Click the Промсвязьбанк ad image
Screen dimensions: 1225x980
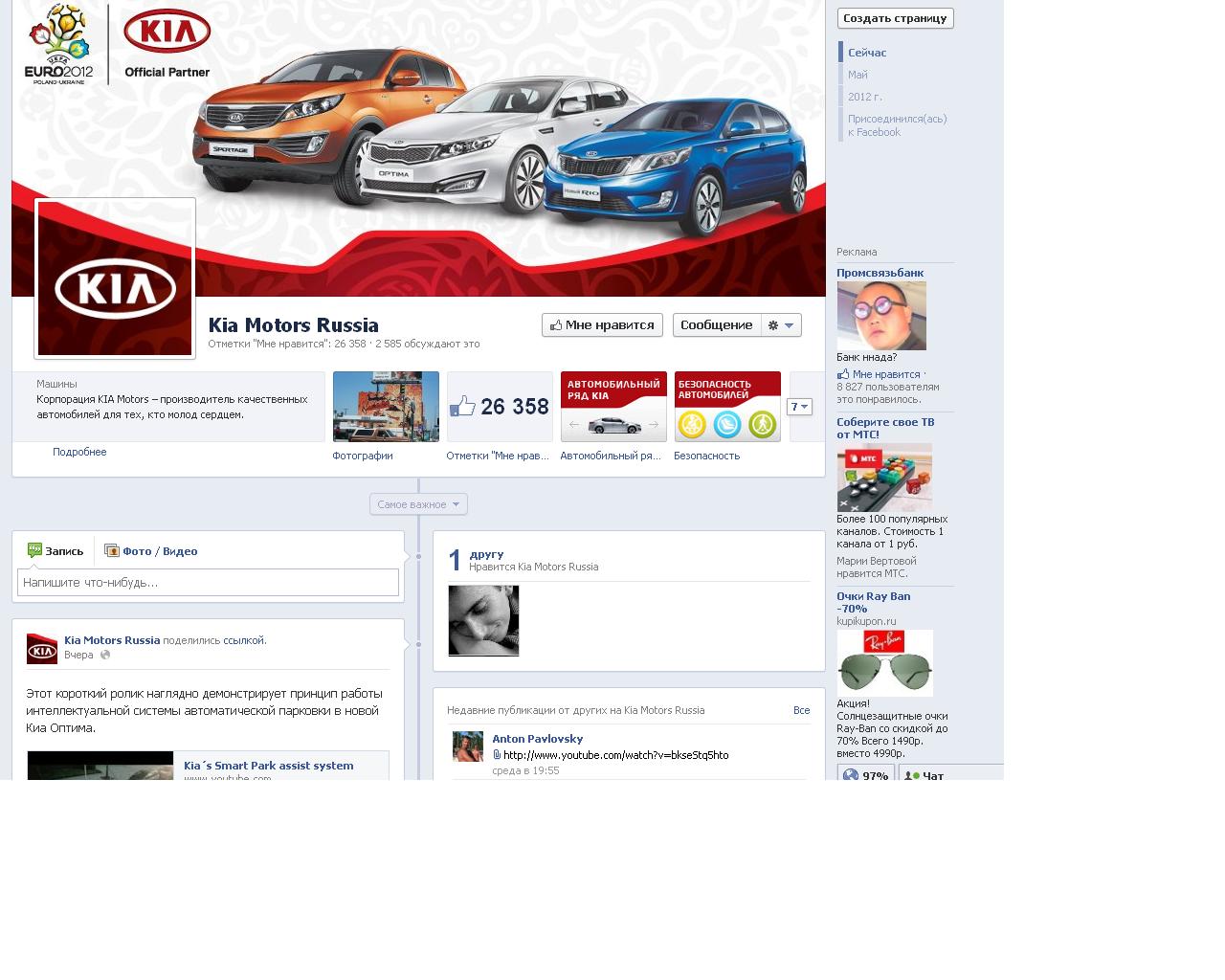coord(881,316)
